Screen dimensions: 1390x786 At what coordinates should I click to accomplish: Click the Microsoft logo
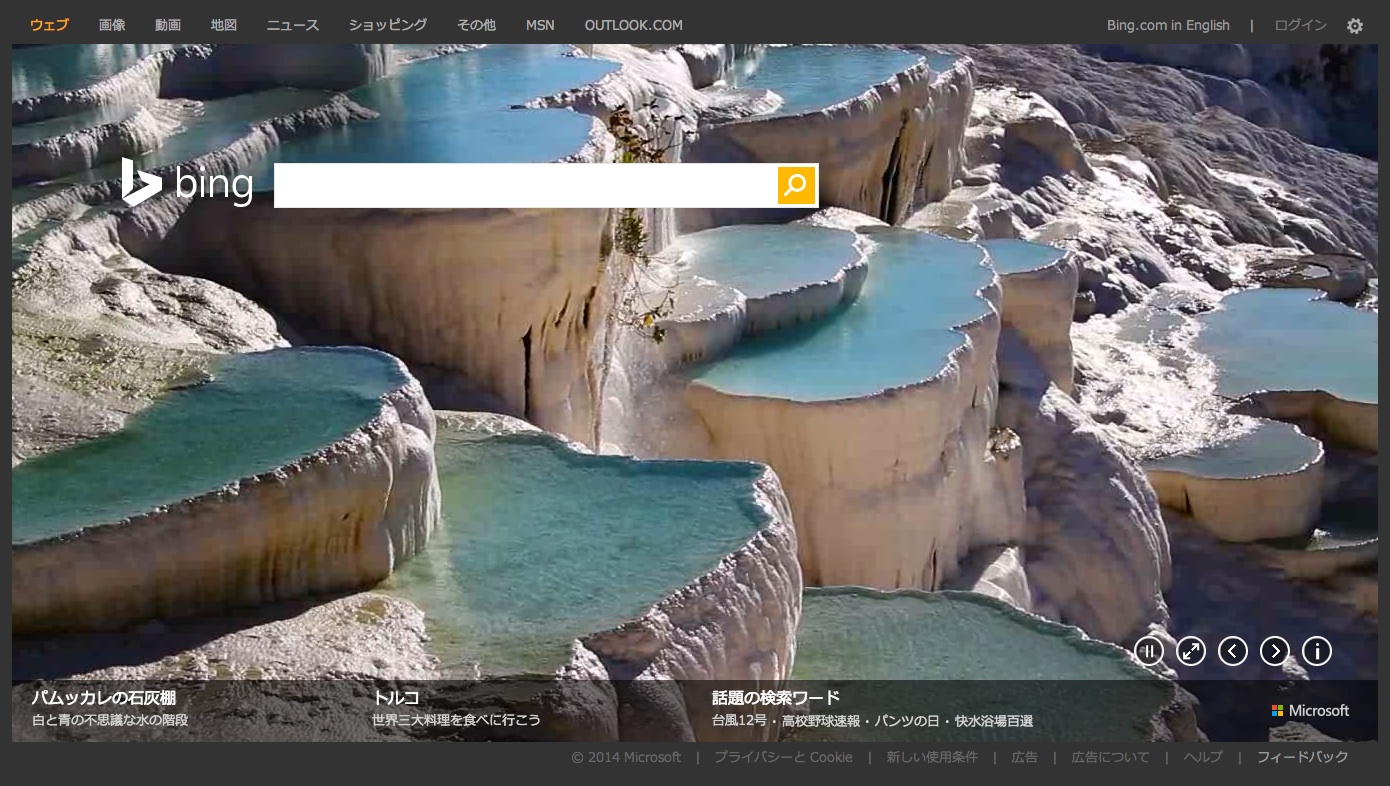(1310, 710)
